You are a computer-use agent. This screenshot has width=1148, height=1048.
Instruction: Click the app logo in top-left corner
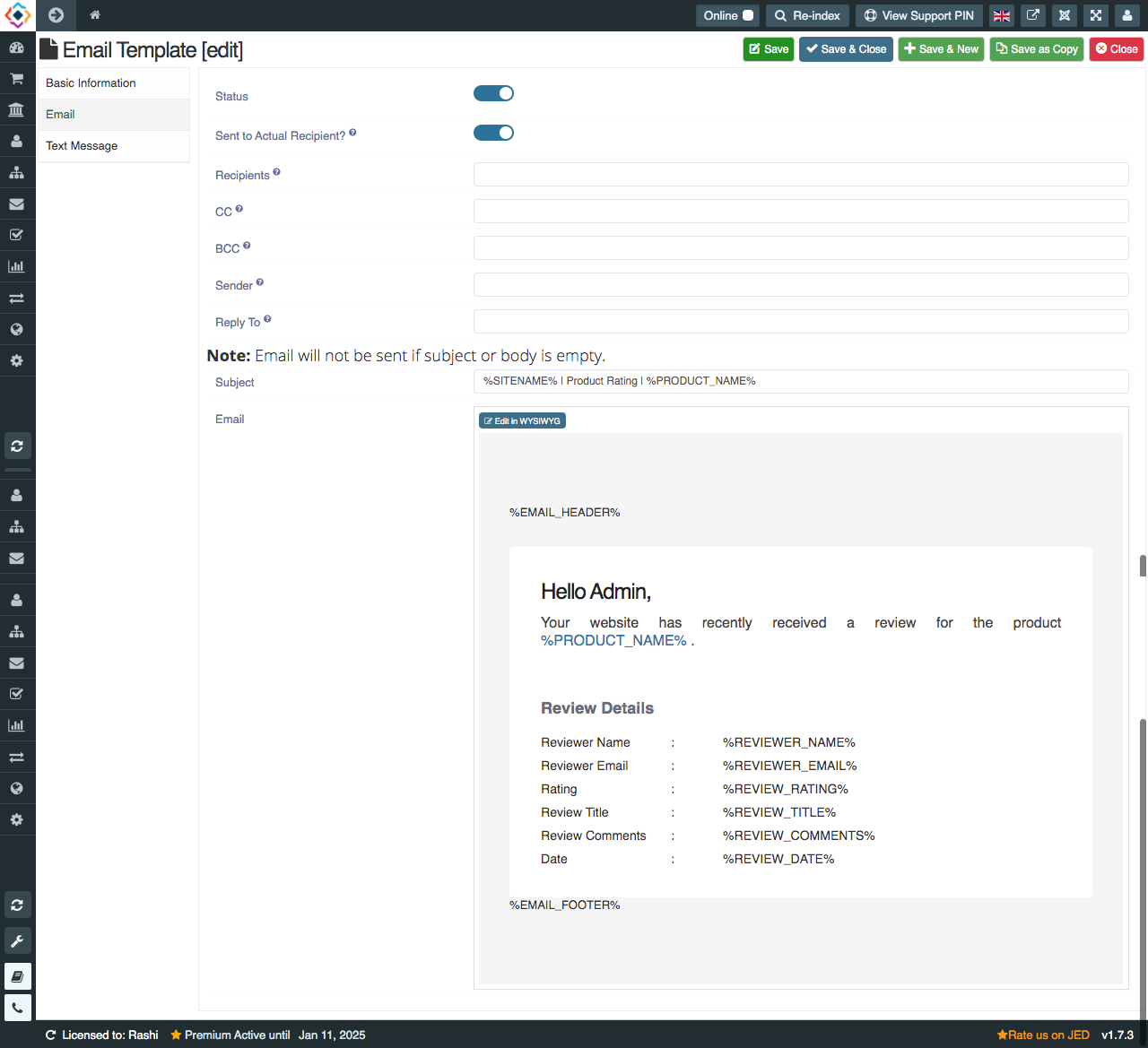[x=18, y=15]
